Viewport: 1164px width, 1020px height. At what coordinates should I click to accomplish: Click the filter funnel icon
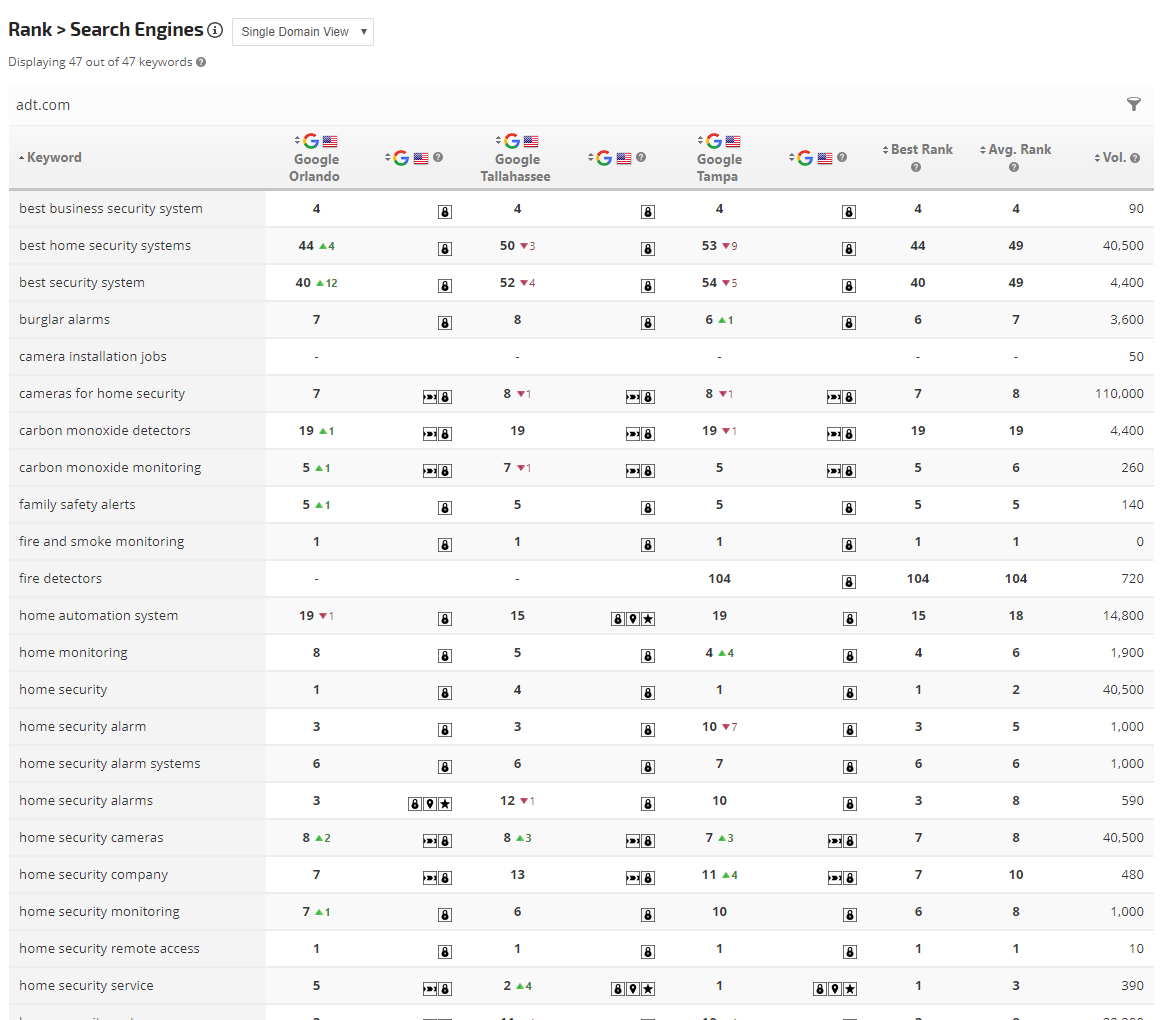(1133, 104)
